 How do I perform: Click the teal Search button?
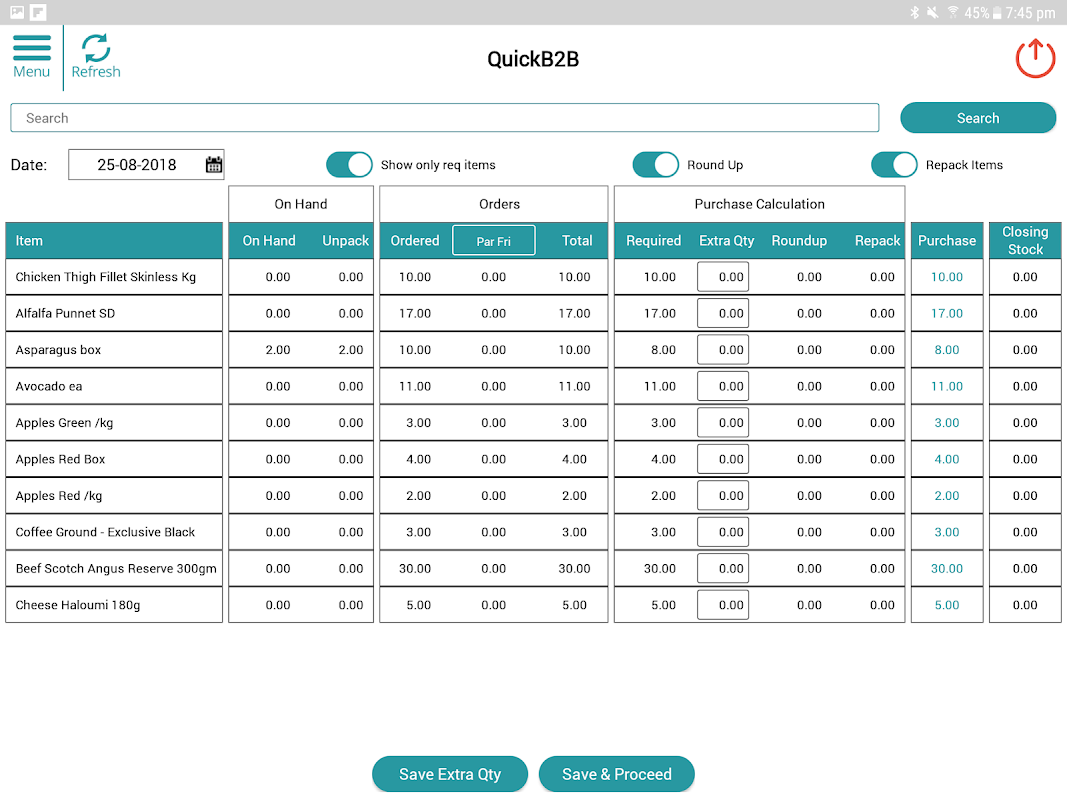(x=978, y=118)
